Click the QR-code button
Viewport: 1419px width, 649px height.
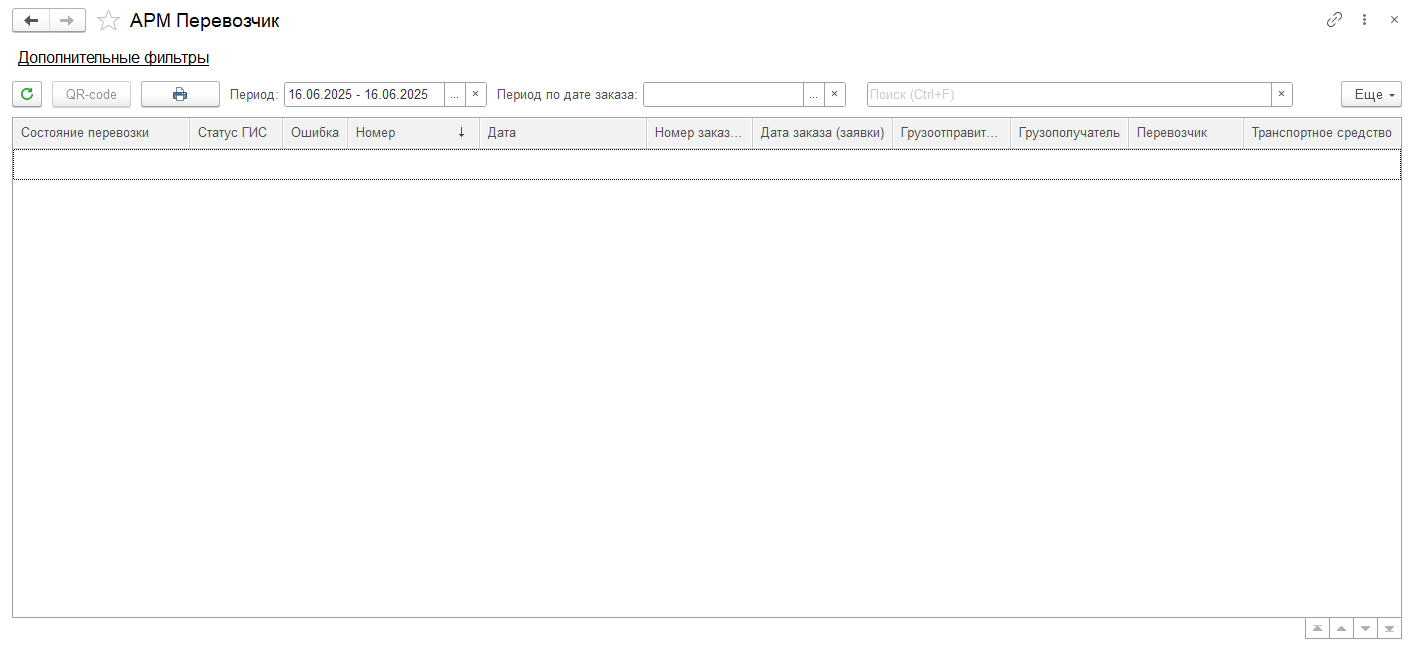coord(91,94)
